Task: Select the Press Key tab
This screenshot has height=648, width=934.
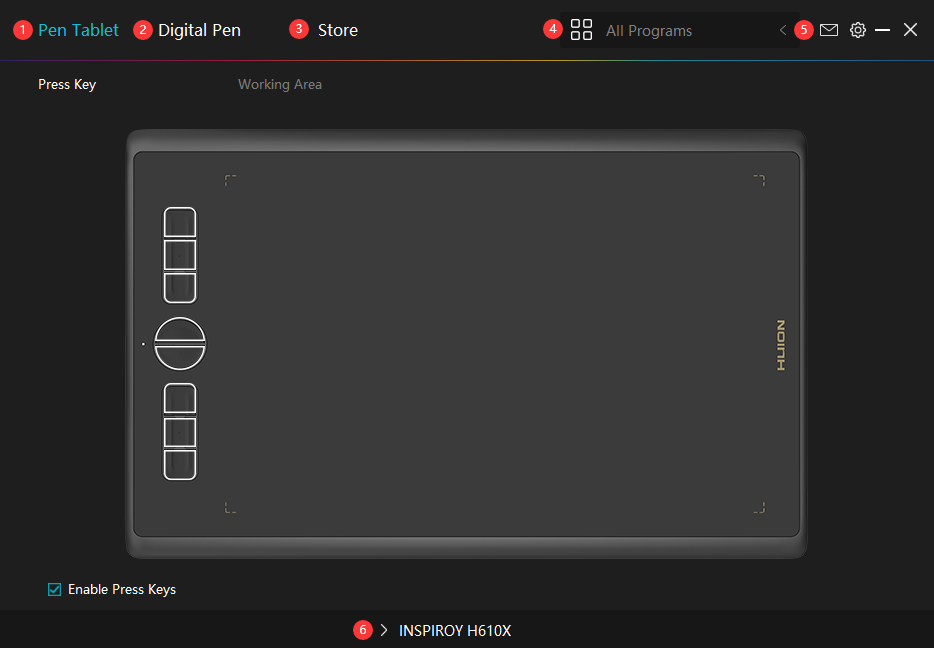Action: (x=67, y=84)
